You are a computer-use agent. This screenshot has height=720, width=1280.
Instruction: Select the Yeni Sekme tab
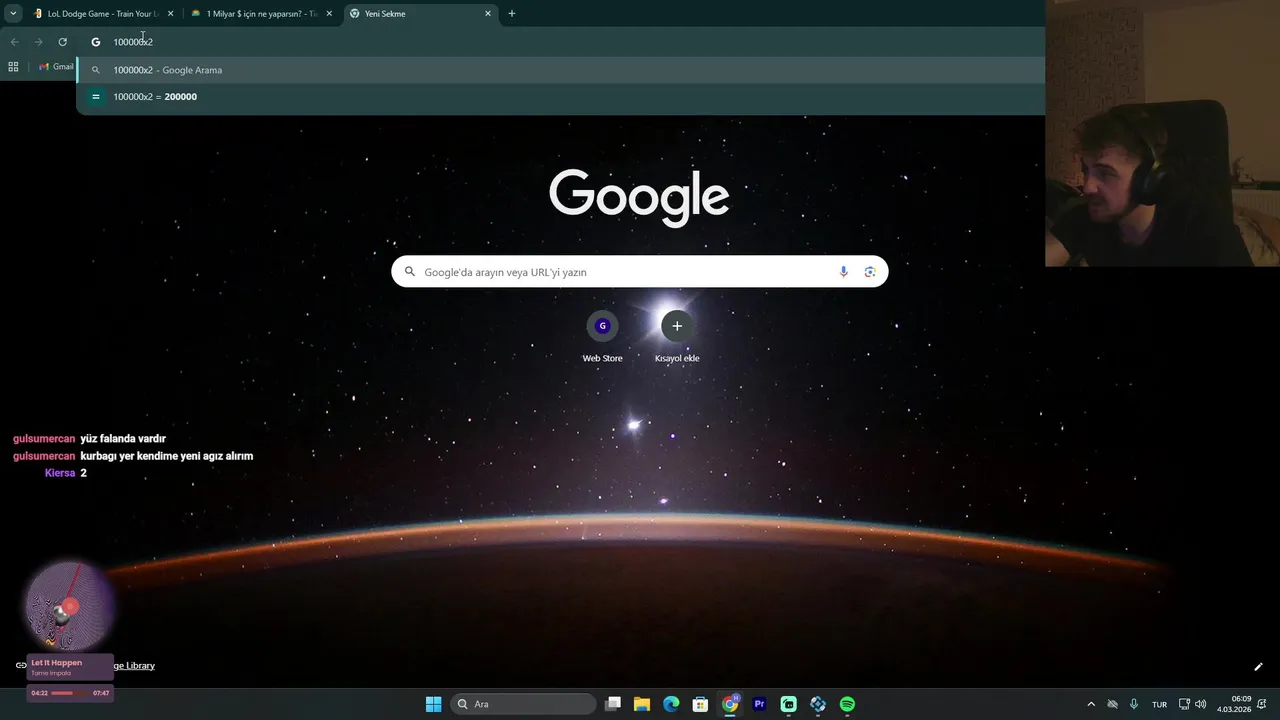point(420,14)
